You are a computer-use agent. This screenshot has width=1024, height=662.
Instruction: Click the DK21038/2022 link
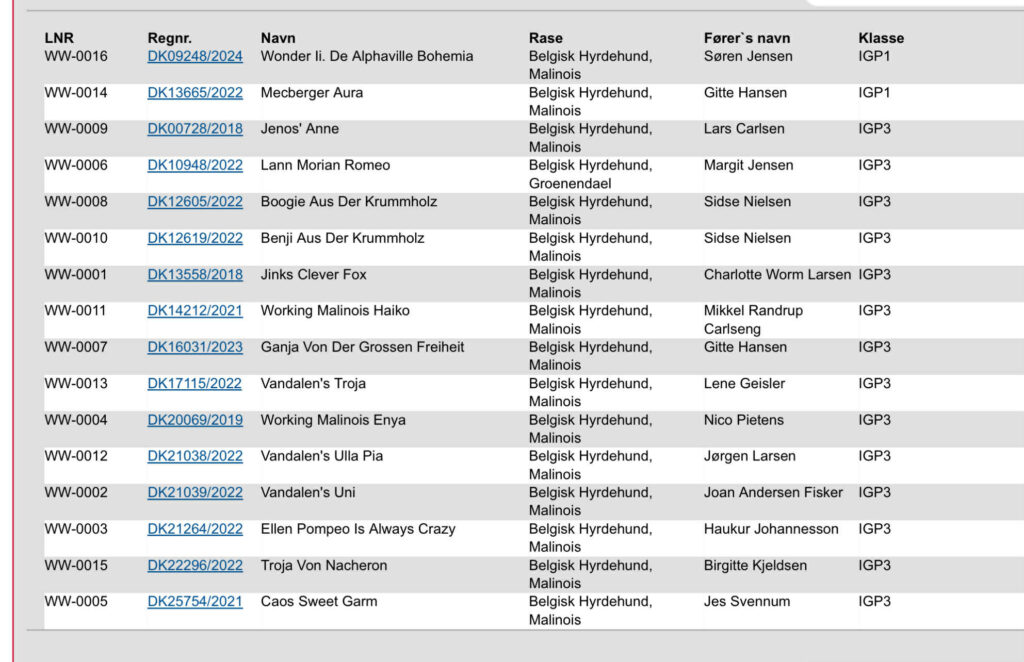[x=195, y=456]
